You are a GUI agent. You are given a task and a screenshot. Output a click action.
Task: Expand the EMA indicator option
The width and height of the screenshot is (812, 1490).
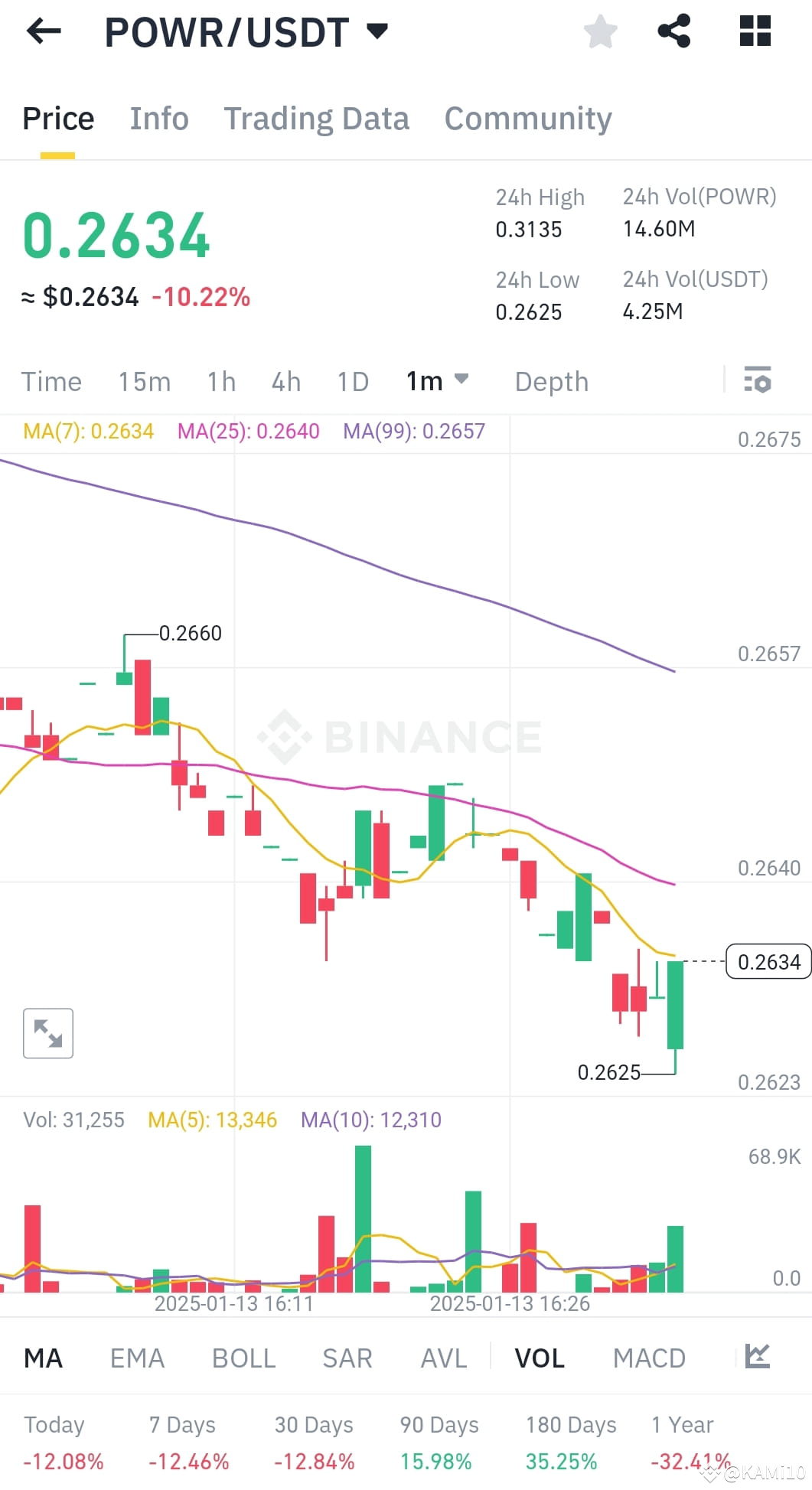[x=137, y=1356]
